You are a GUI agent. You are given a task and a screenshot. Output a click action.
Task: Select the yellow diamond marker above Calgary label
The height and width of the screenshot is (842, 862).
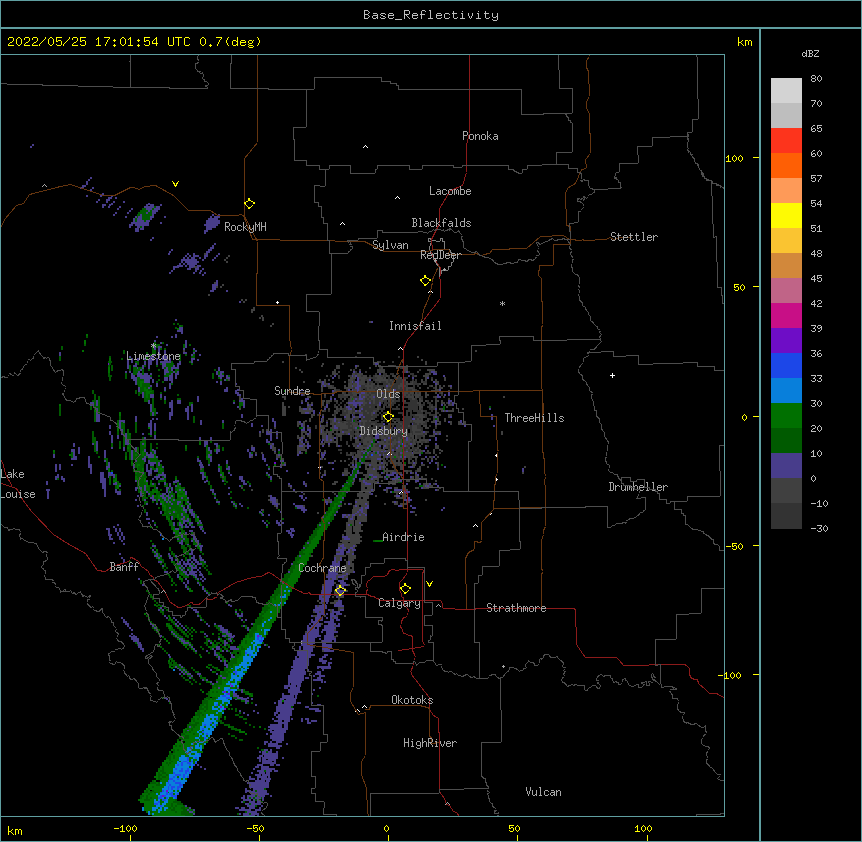pyautogui.click(x=405, y=589)
